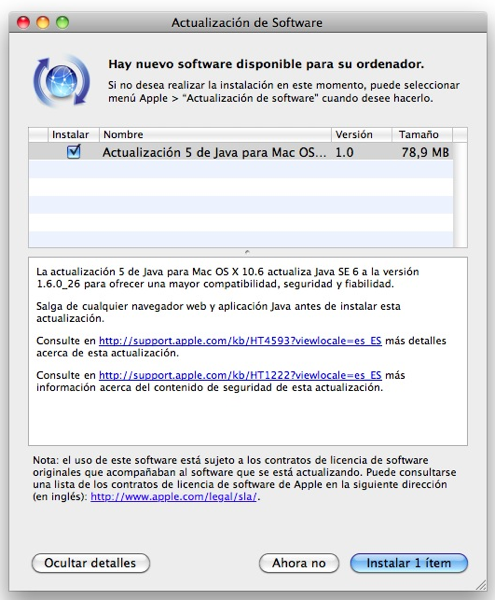Zoom the window with green button
The image size is (495, 600).
[x=62, y=23]
